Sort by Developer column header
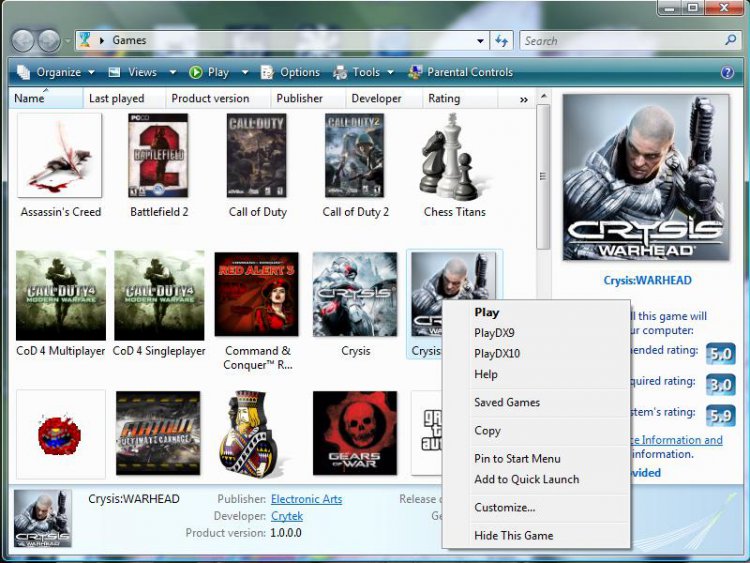 pyautogui.click(x=384, y=98)
